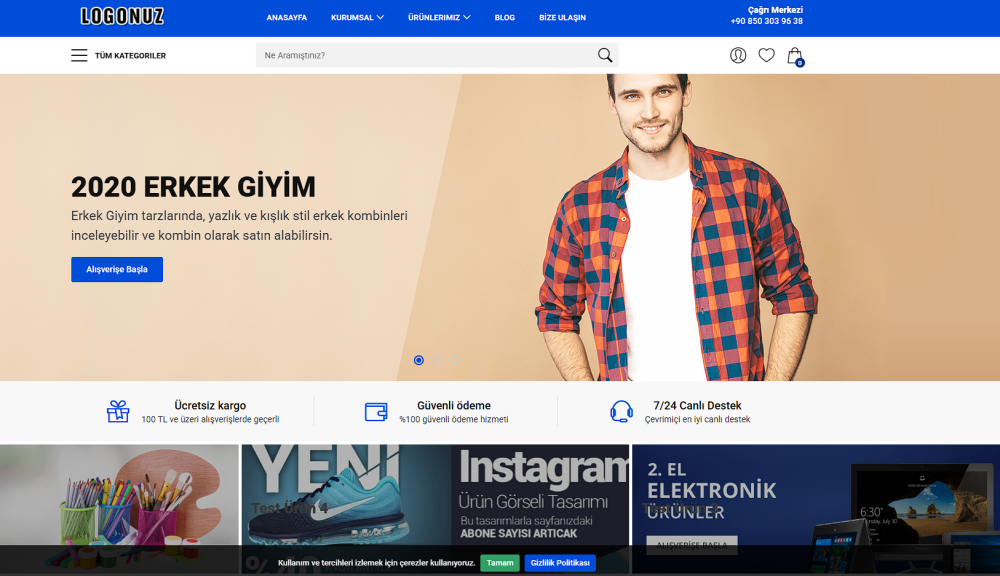The image size is (1000, 576).
Task: Open the user account icon
Action: pos(738,55)
